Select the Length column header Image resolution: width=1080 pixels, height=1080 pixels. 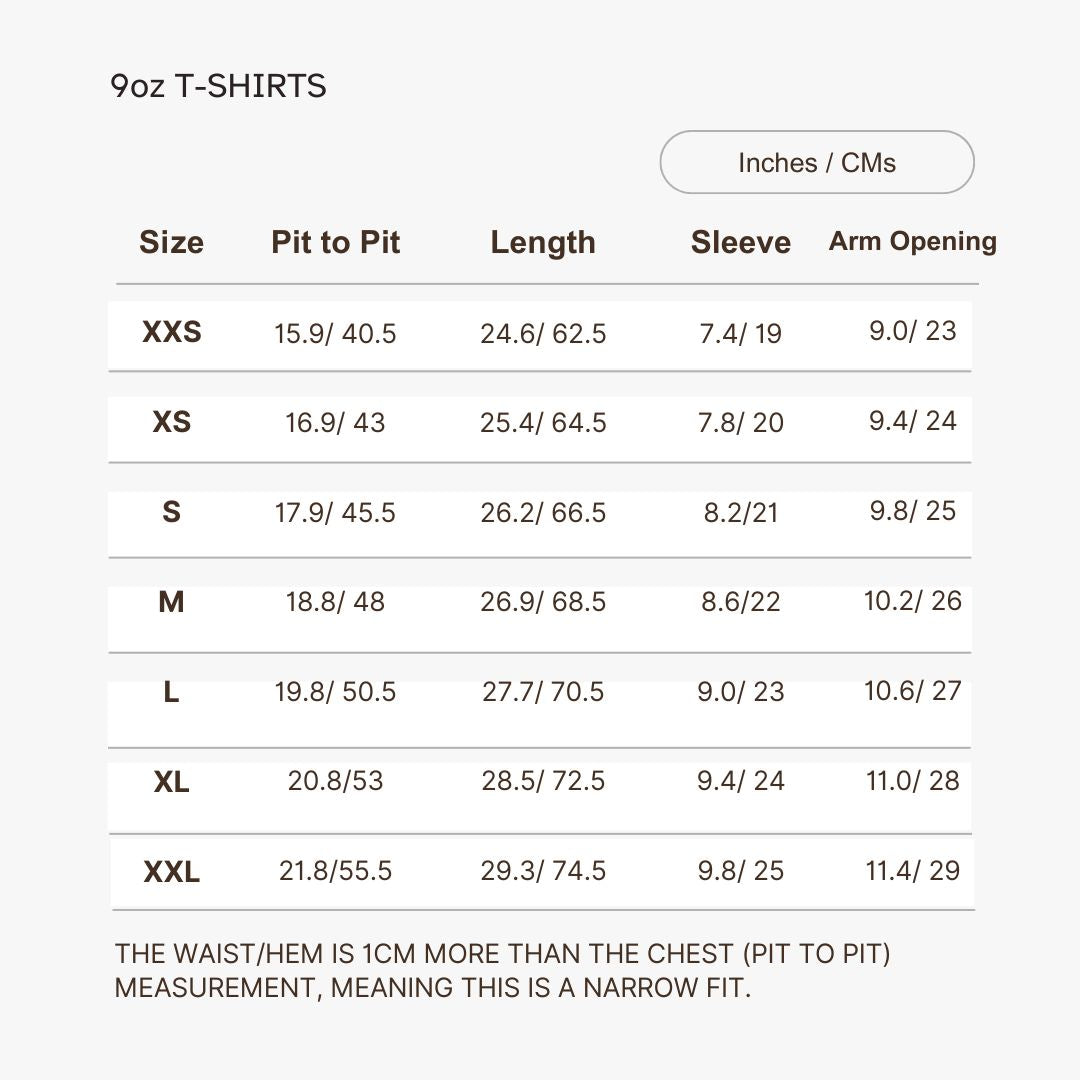(542, 242)
